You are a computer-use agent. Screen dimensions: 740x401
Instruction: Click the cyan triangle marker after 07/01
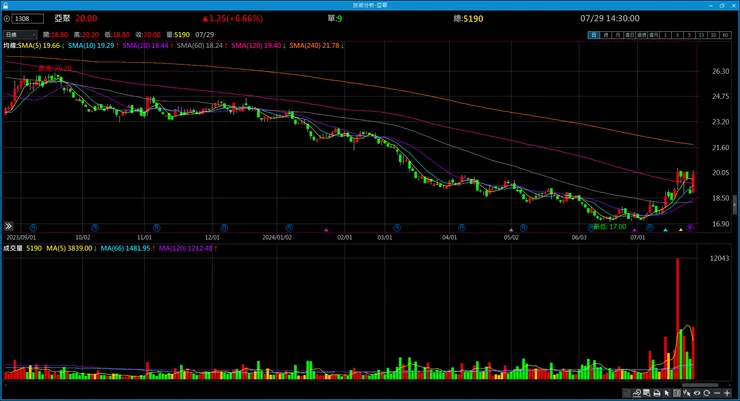tap(665, 230)
